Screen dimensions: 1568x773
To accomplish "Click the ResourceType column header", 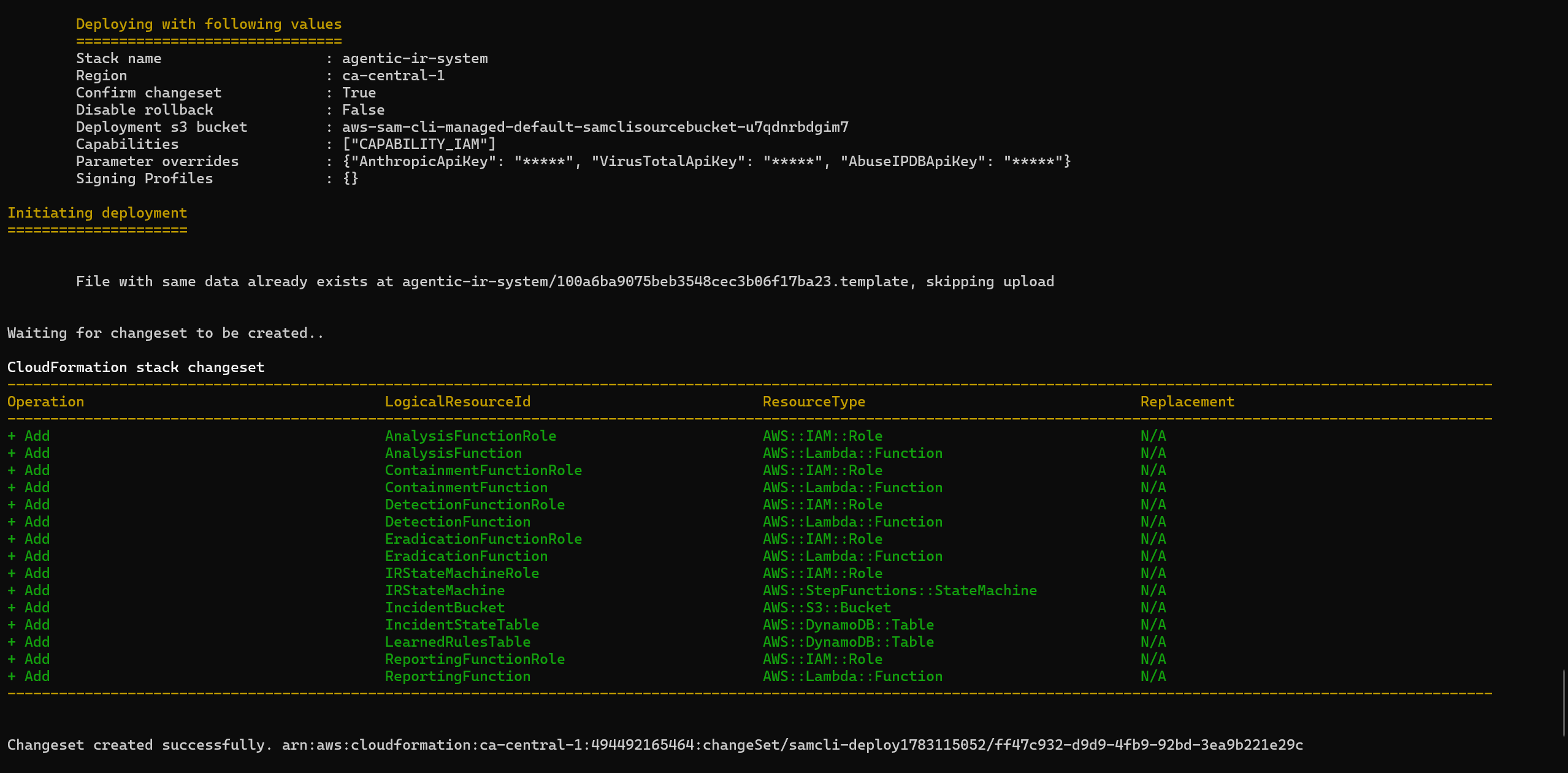I will pyautogui.click(x=814, y=402).
